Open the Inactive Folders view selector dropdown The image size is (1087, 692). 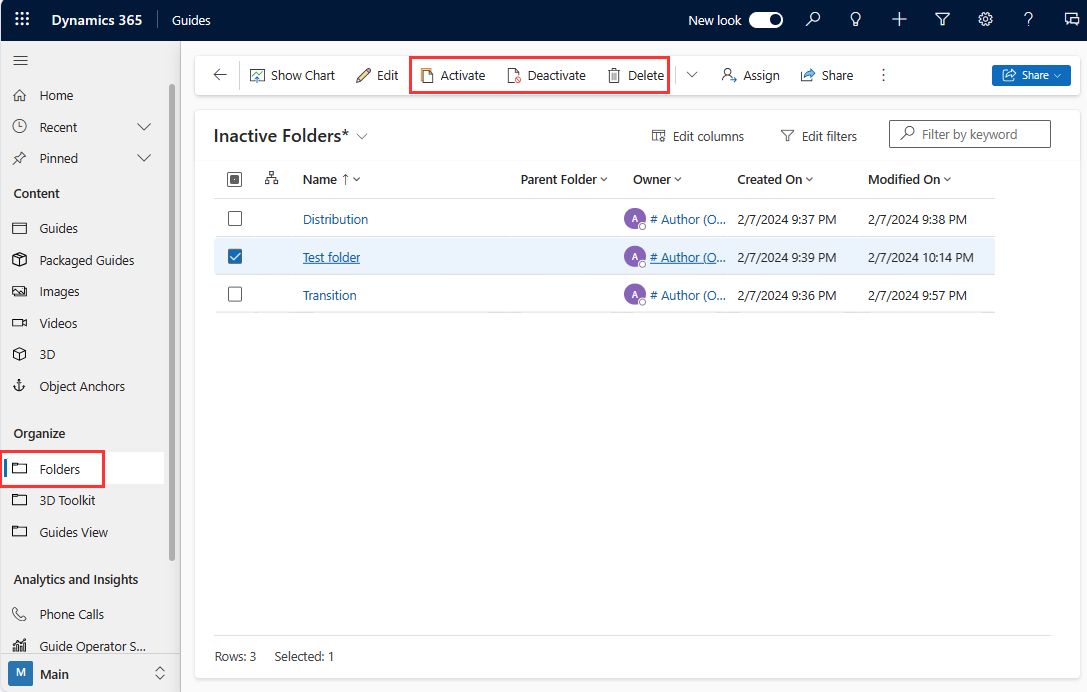pos(361,136)
